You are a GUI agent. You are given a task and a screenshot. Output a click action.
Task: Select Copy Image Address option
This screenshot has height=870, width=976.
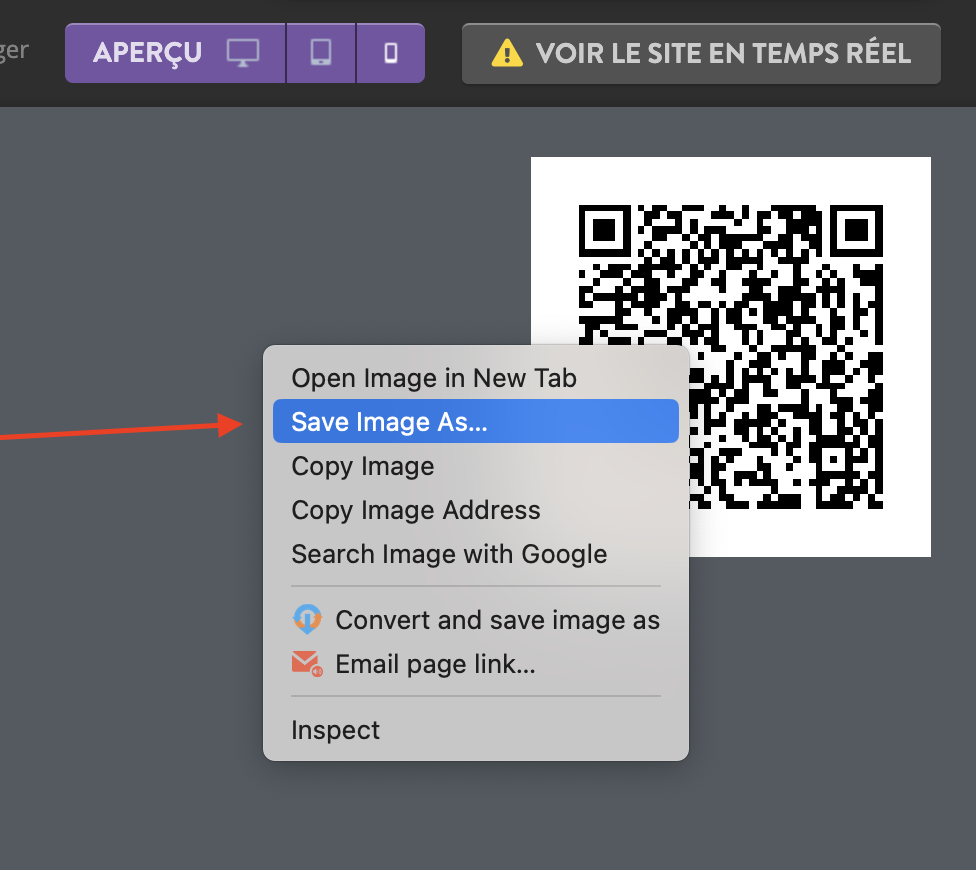point(476,510)
